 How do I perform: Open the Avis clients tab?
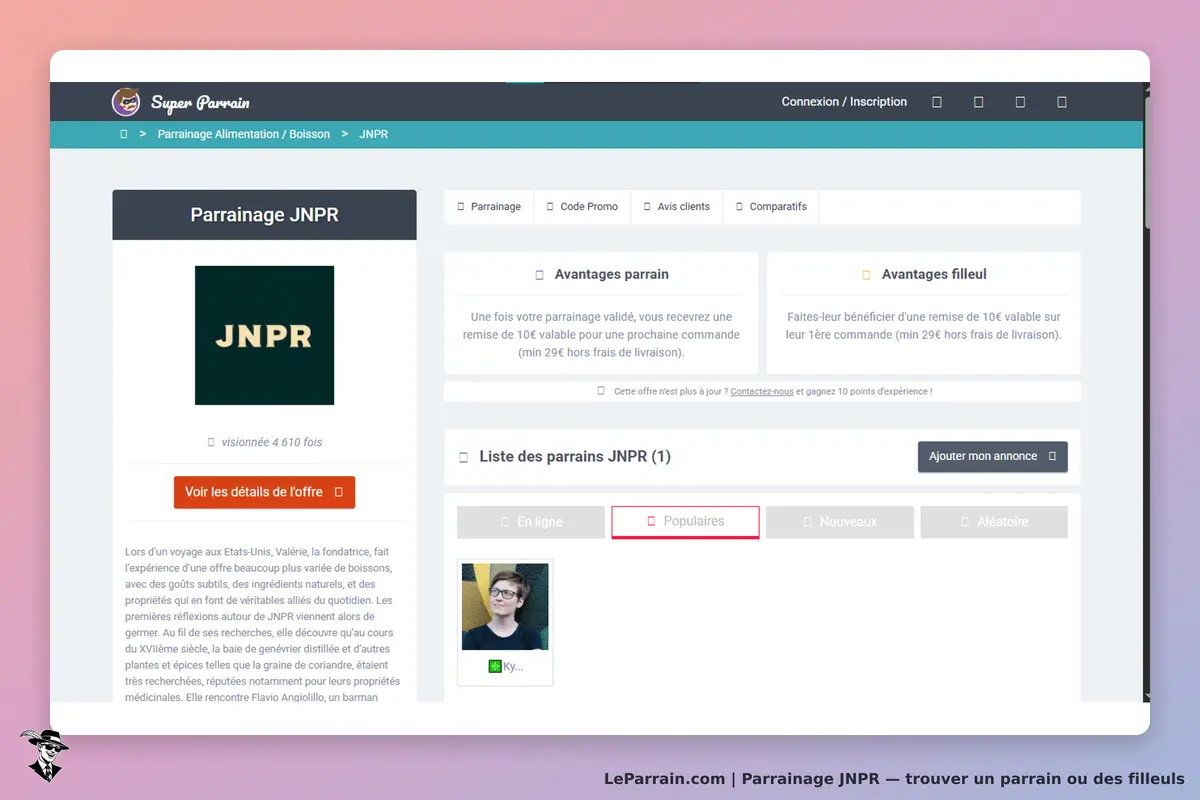676,207
